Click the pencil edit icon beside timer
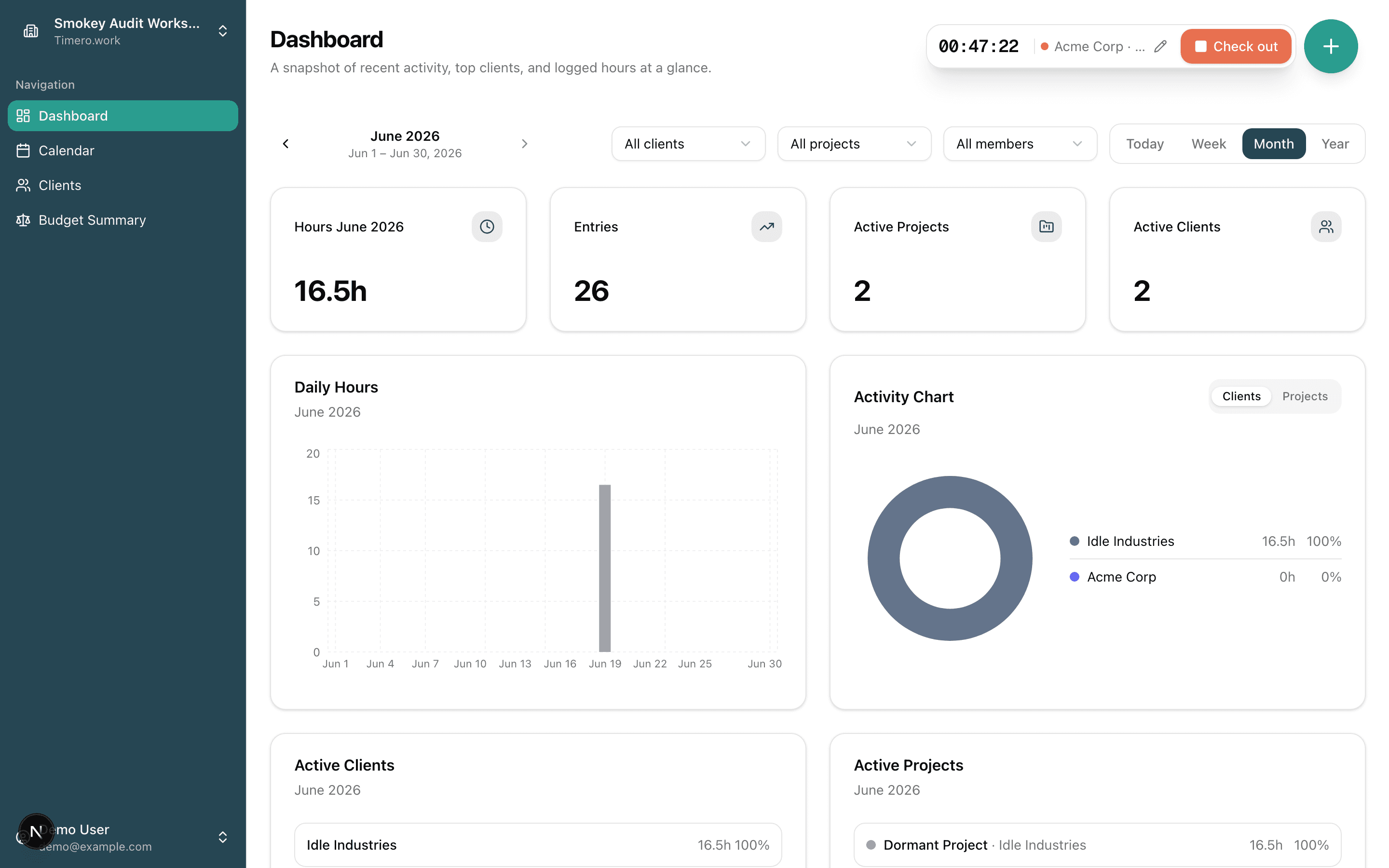This screenshot has height=868, width=1389. 1160,46
